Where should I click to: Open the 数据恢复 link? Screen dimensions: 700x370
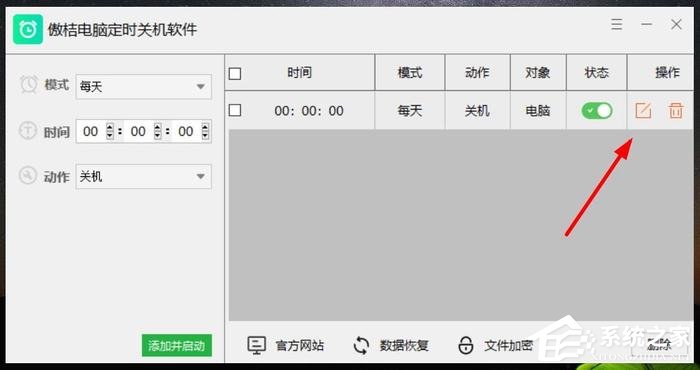(x=404, y=345)
